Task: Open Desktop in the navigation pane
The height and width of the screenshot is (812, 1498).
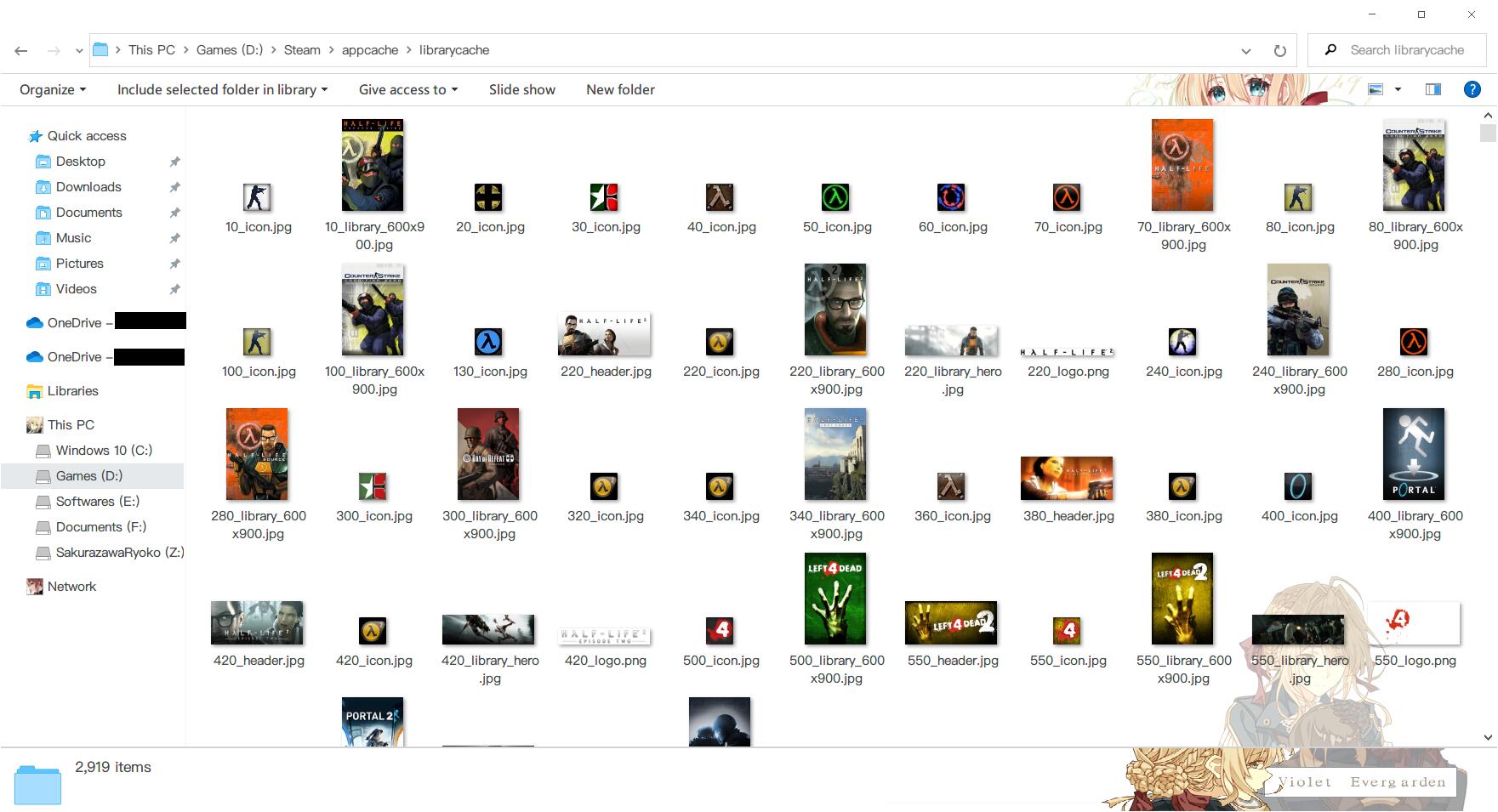Action: pos(81,162)
